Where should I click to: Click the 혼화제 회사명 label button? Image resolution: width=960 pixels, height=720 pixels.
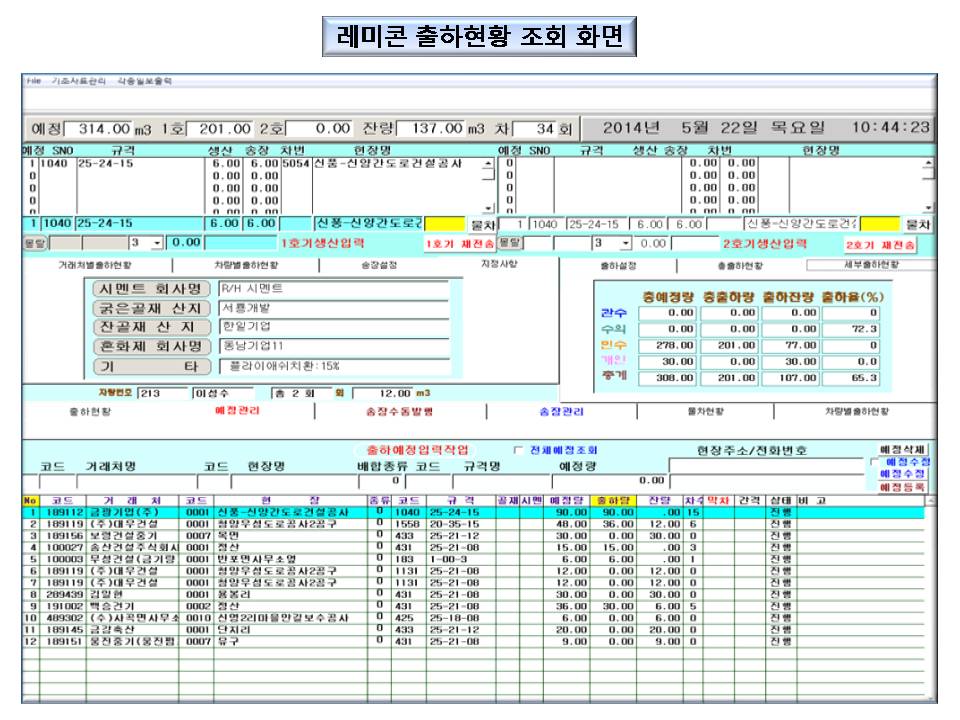click(x=151, y=347)
